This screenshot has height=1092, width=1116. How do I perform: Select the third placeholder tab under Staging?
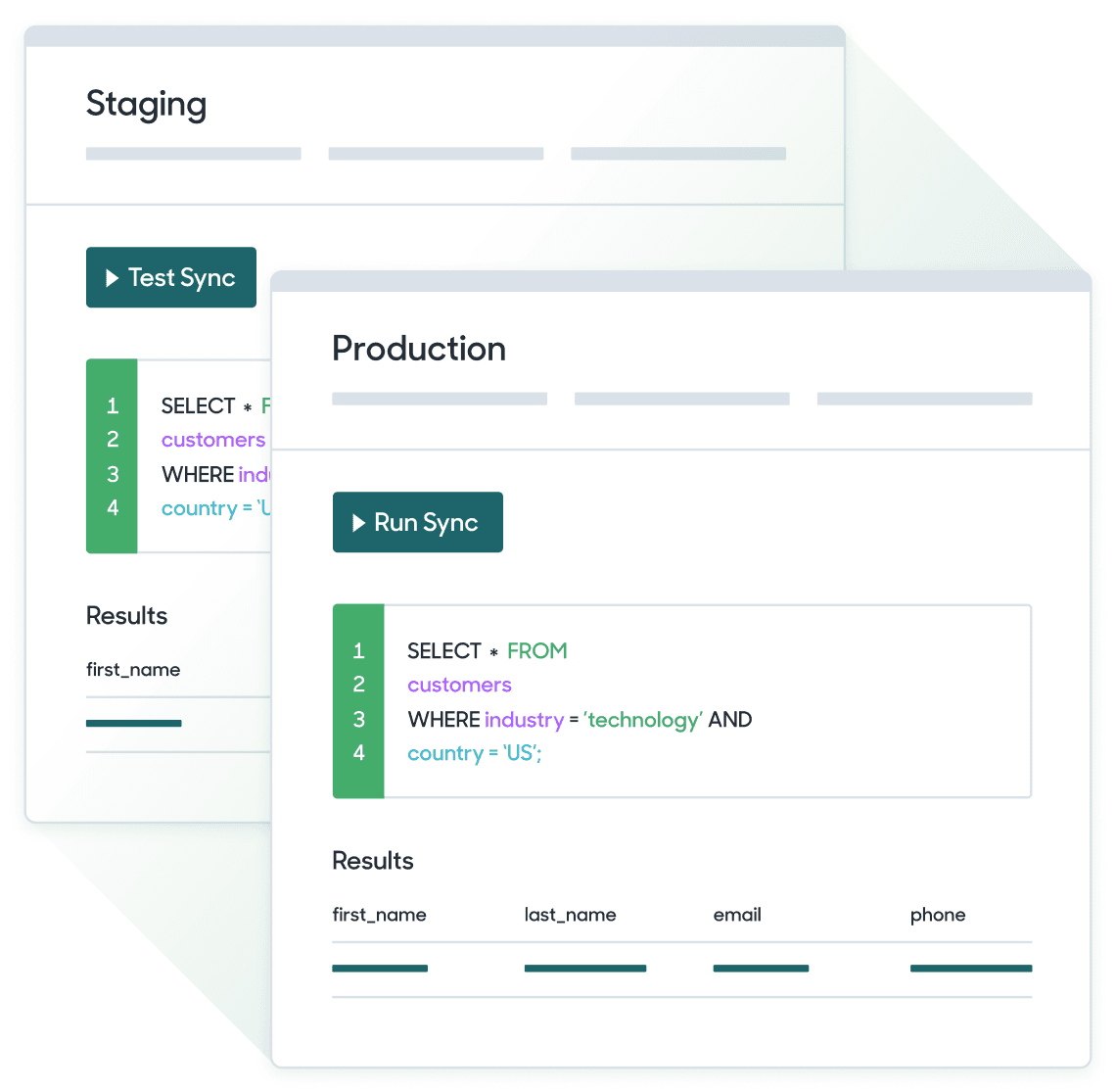[x=678, y=154]
